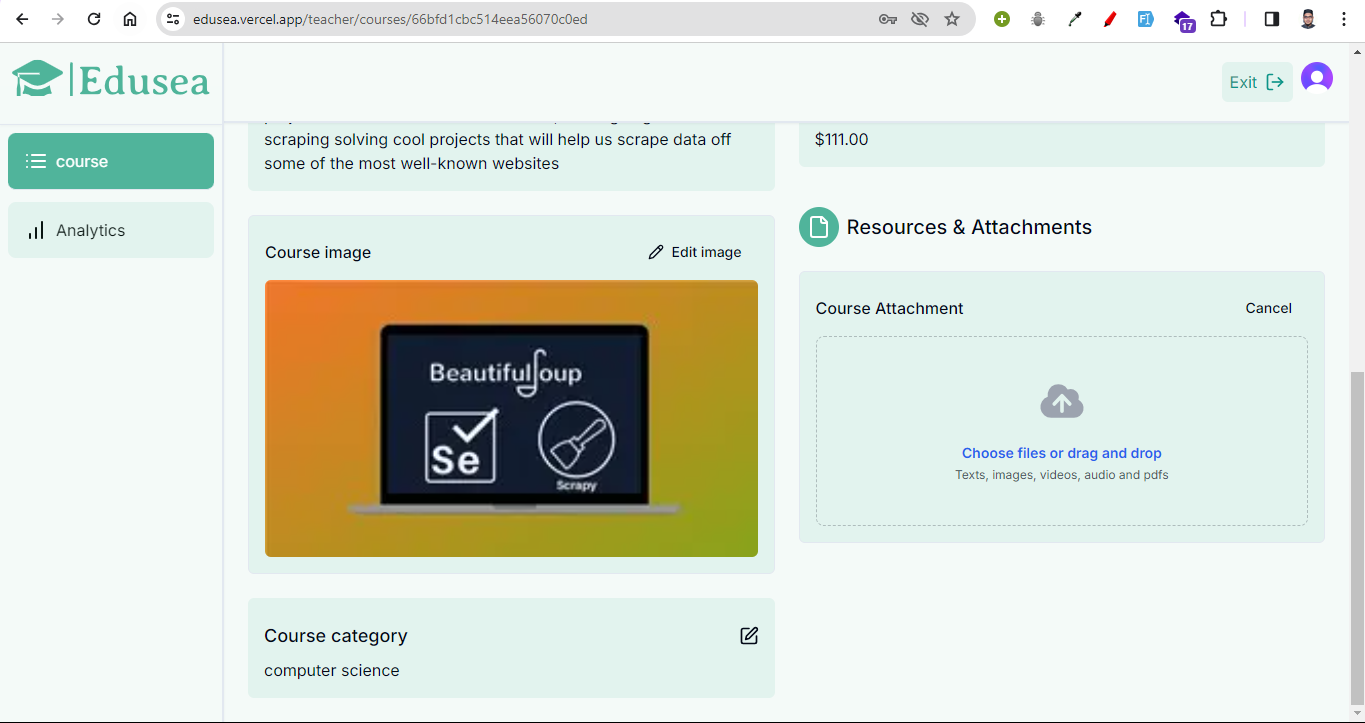Image resolution: width=1365 pixels, height=723 pixels.
Task: Click the Course image label
Action: (x=318, y=252)
